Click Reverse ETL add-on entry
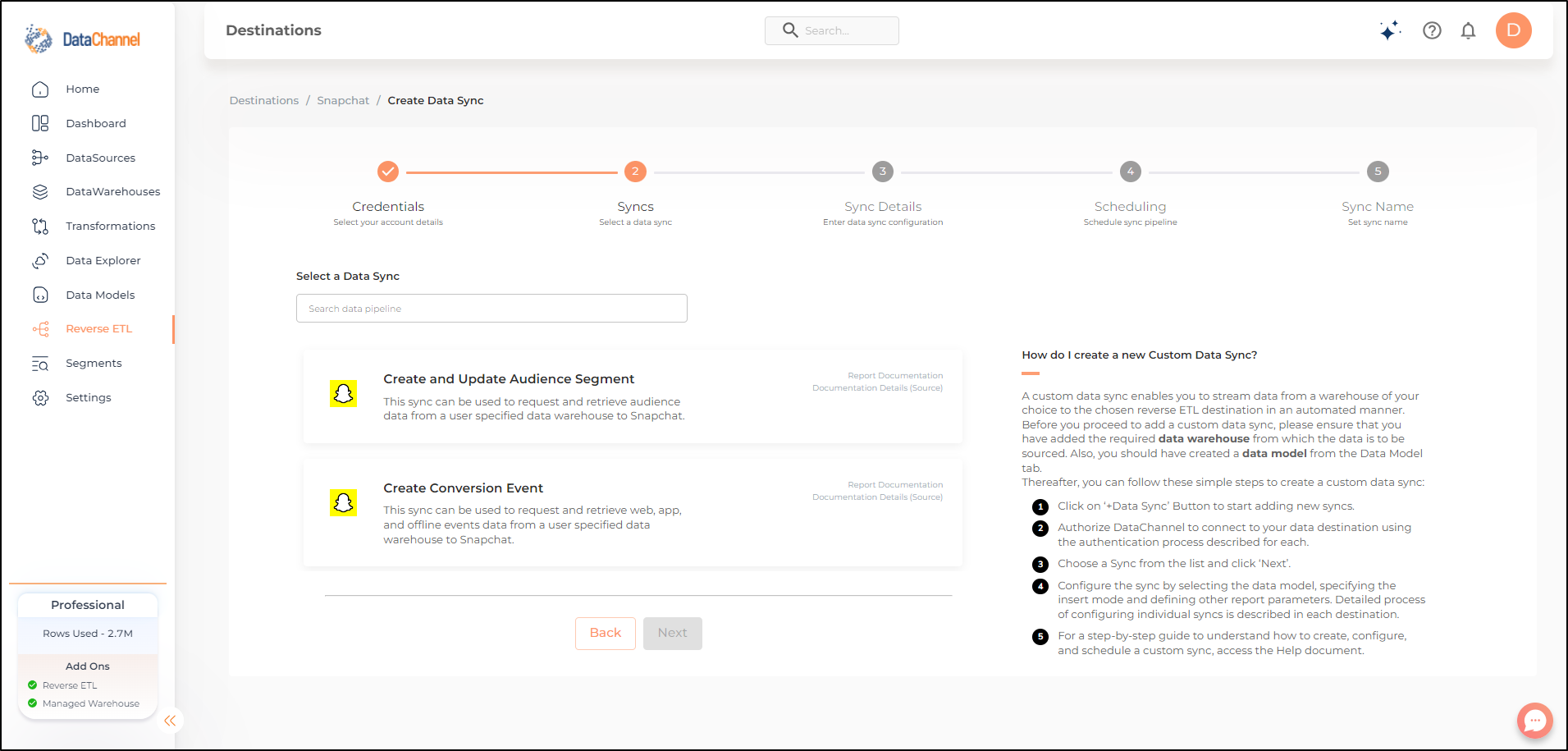 point(70,685)
